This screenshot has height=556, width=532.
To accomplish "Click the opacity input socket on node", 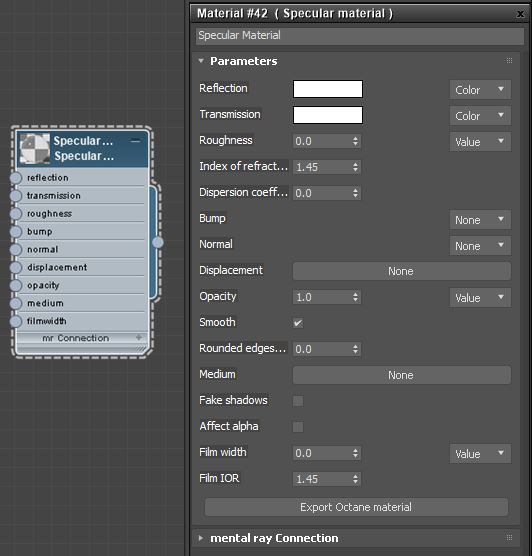I will point(16,285).
